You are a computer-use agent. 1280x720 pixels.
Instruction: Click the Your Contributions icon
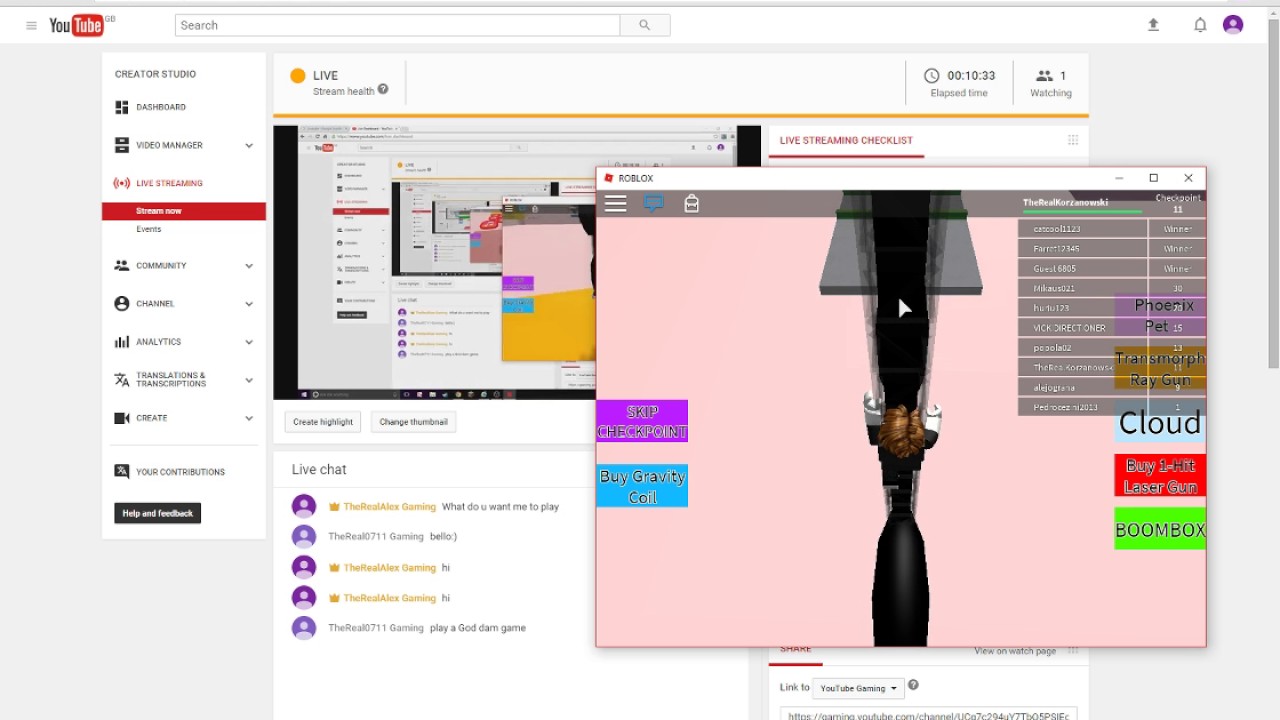[122, 471]
